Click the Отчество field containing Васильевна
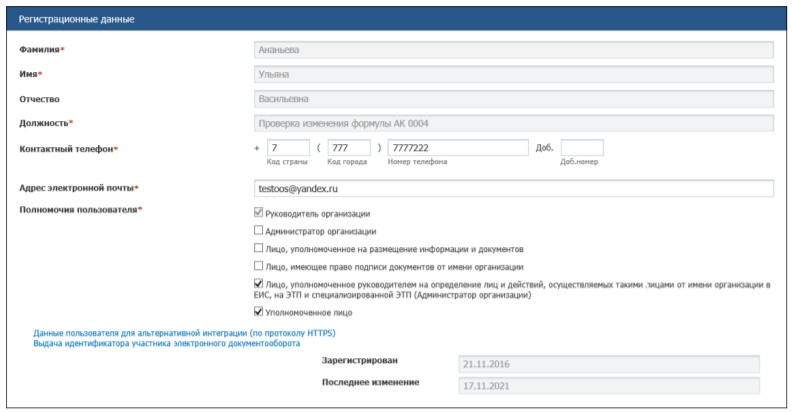Image resolution: width=792 pixels, height=412 pixels. 514,99
